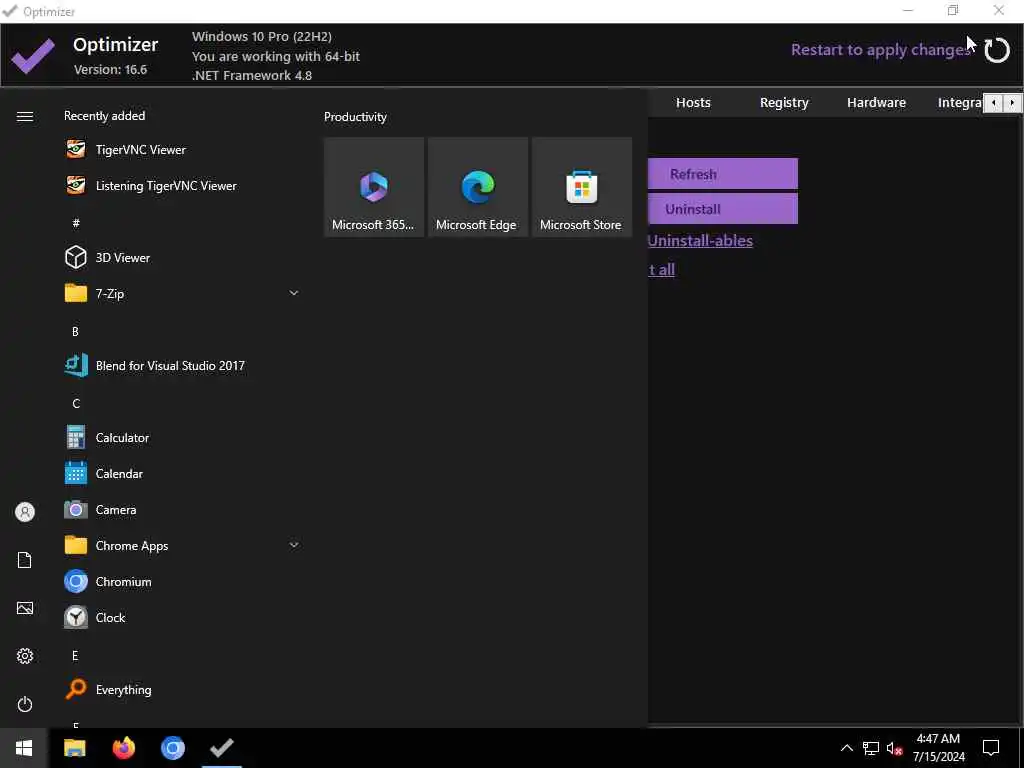Click the Start menu hamburger icon
The width and height of the screenshot is (1024, 768).
tap(25, 116)
